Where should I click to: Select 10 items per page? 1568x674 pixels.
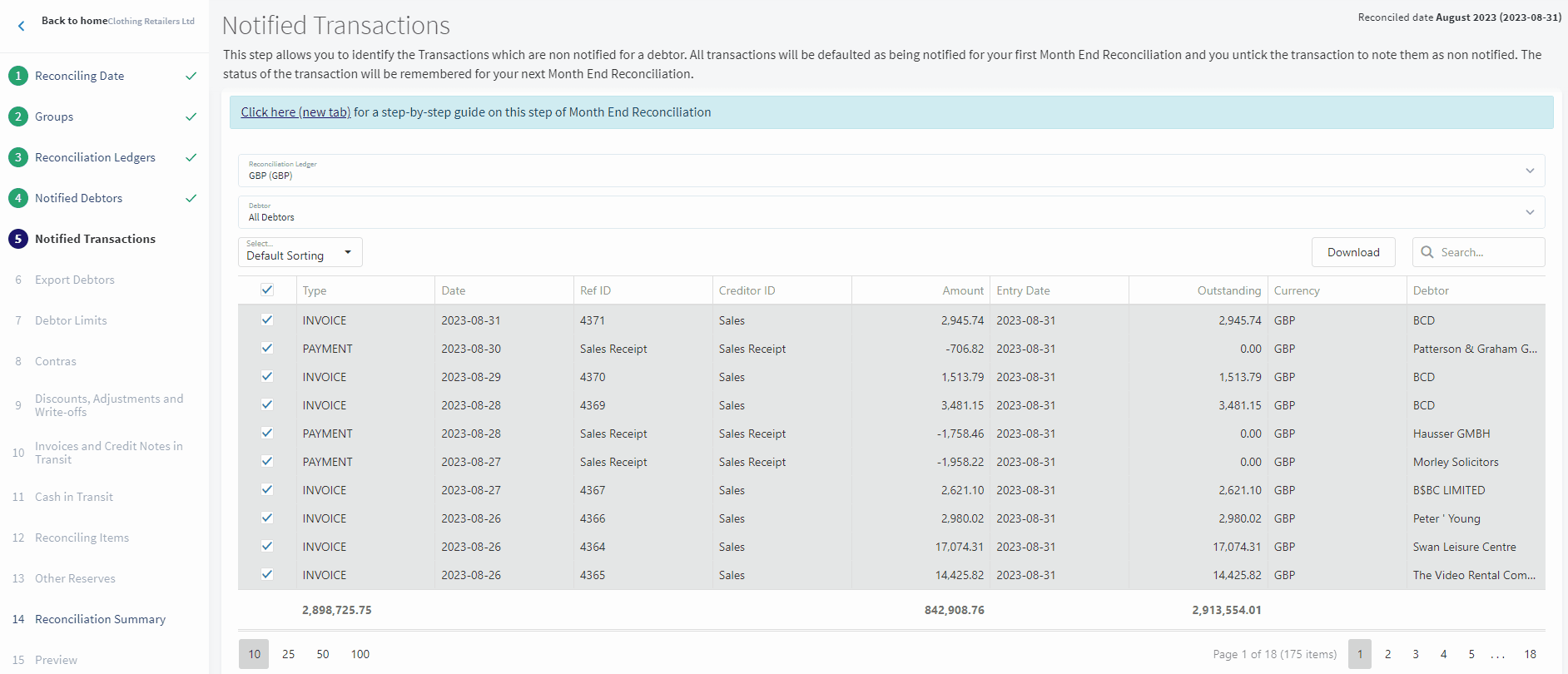coord(254,654)
